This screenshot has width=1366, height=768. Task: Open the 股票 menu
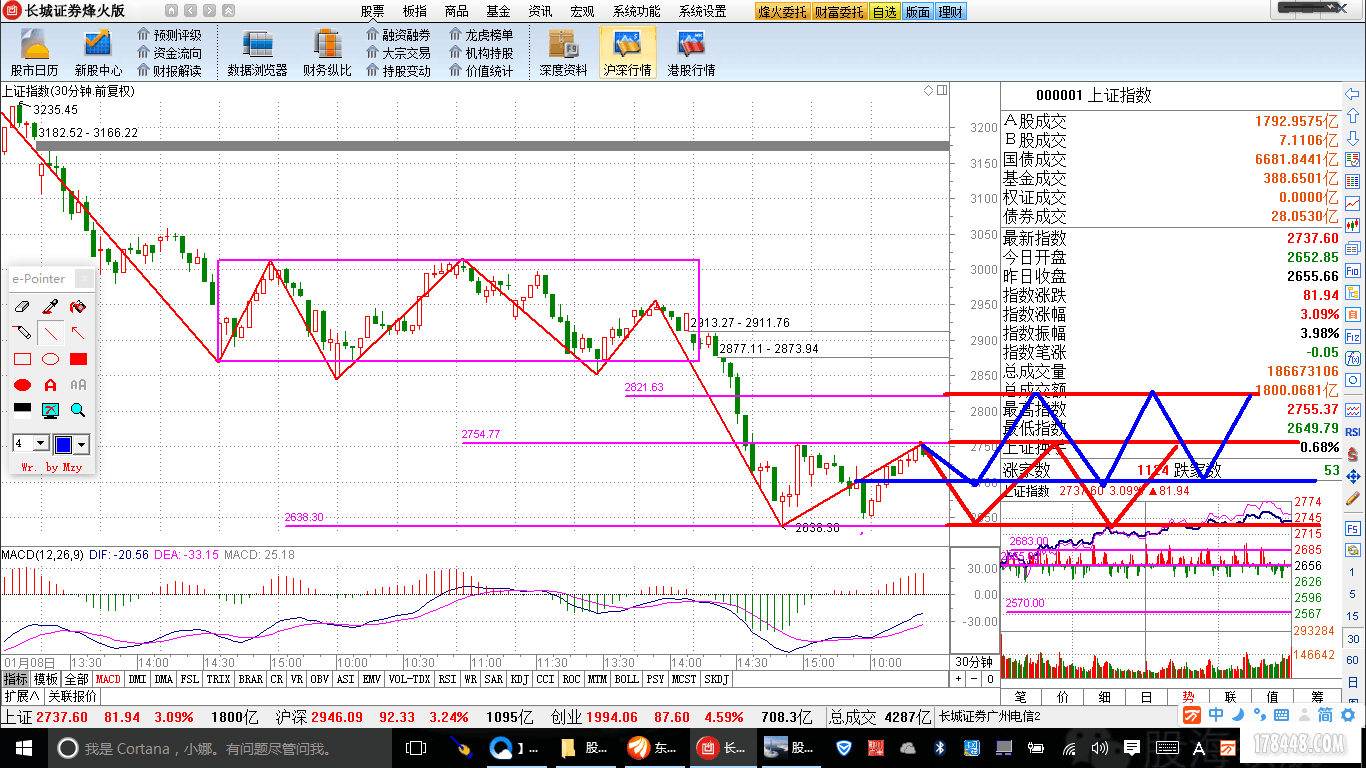[372, 12]
